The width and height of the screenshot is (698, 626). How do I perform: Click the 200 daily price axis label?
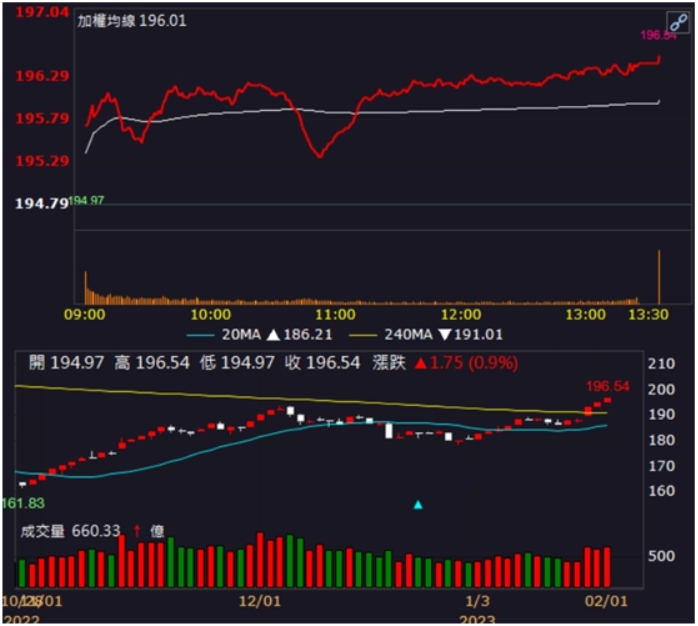point(661,390)
